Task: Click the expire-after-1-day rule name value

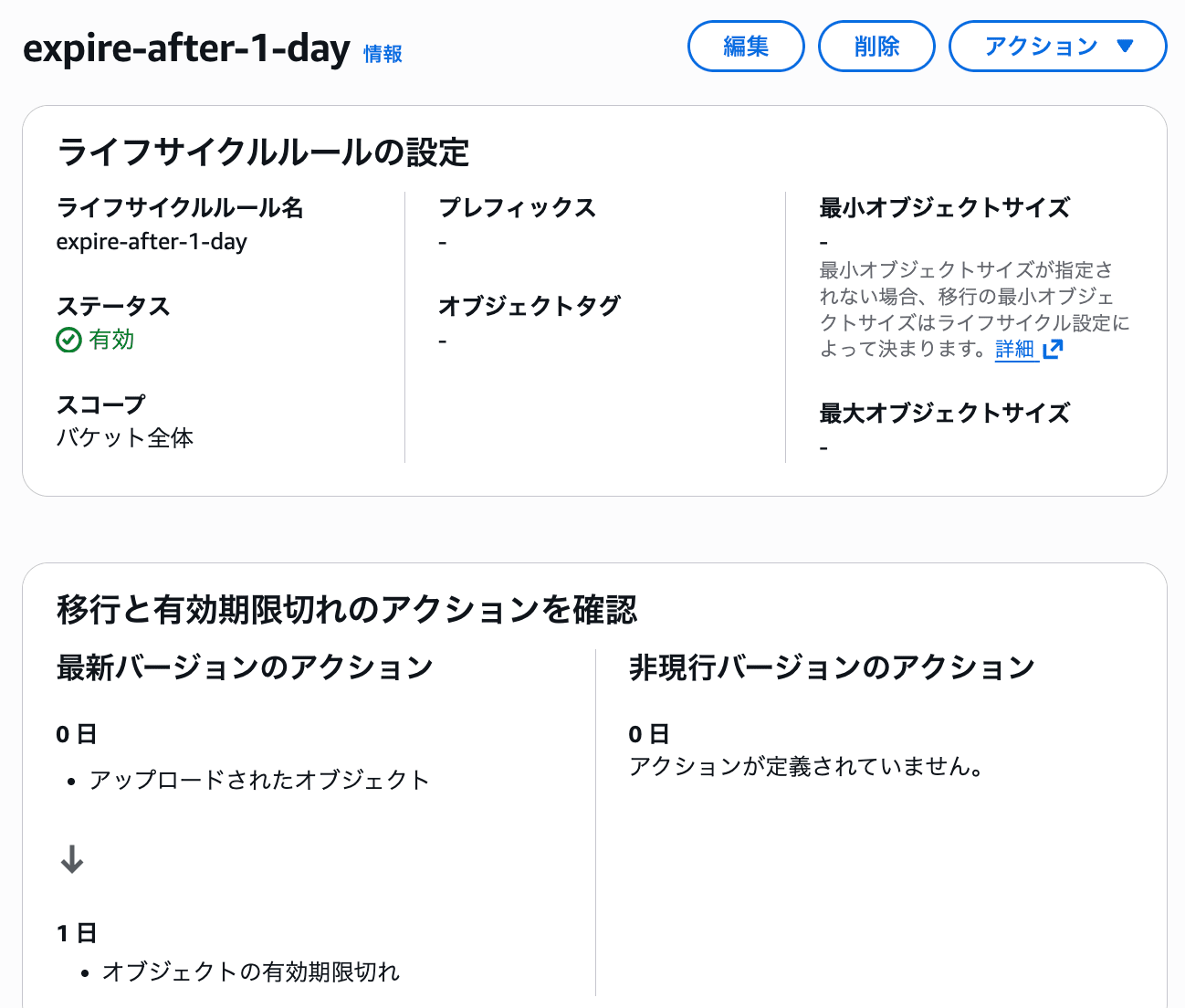Action: point(152,242)
